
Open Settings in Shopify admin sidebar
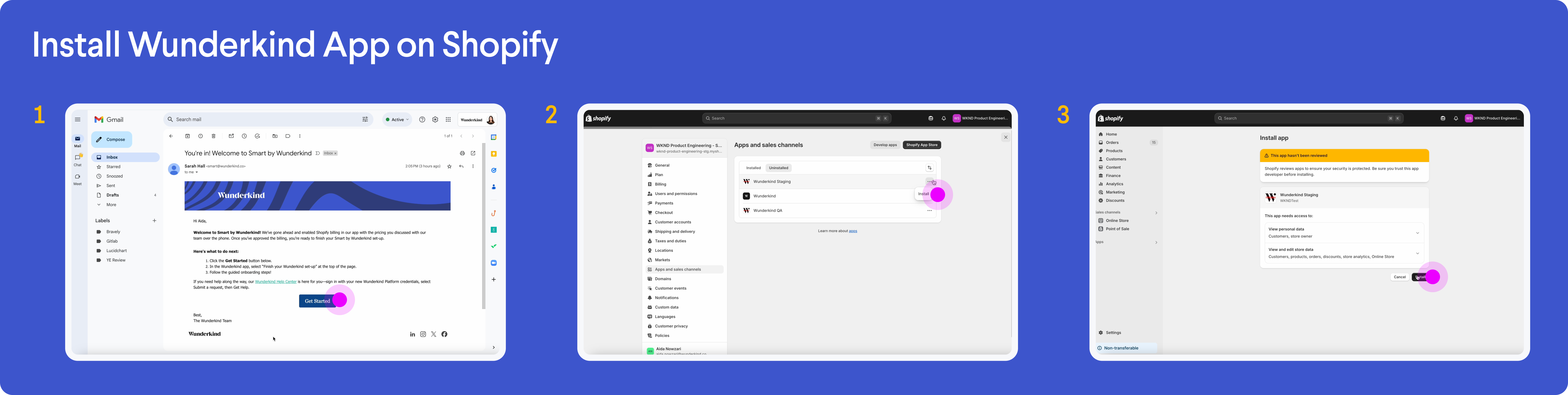pyautogui.click(x=1113, y=333)
